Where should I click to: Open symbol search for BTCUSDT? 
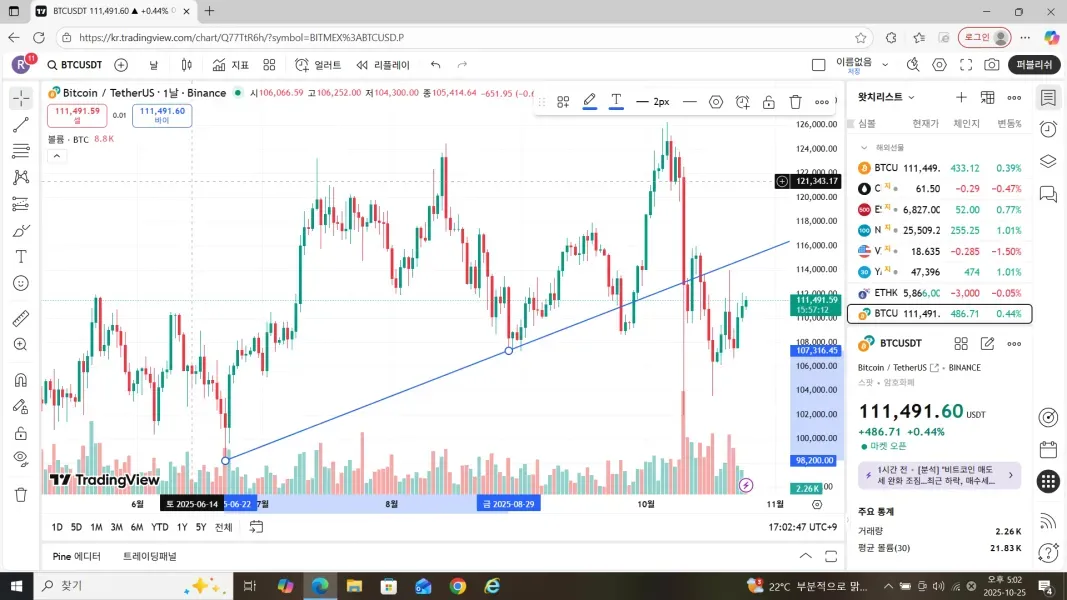coord(74,65)
